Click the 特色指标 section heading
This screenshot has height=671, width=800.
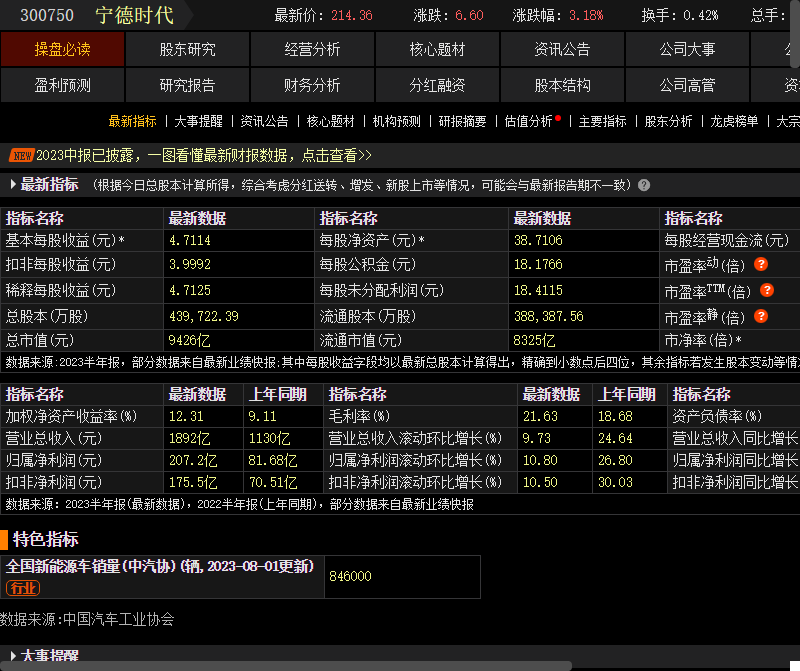point(45,539)
